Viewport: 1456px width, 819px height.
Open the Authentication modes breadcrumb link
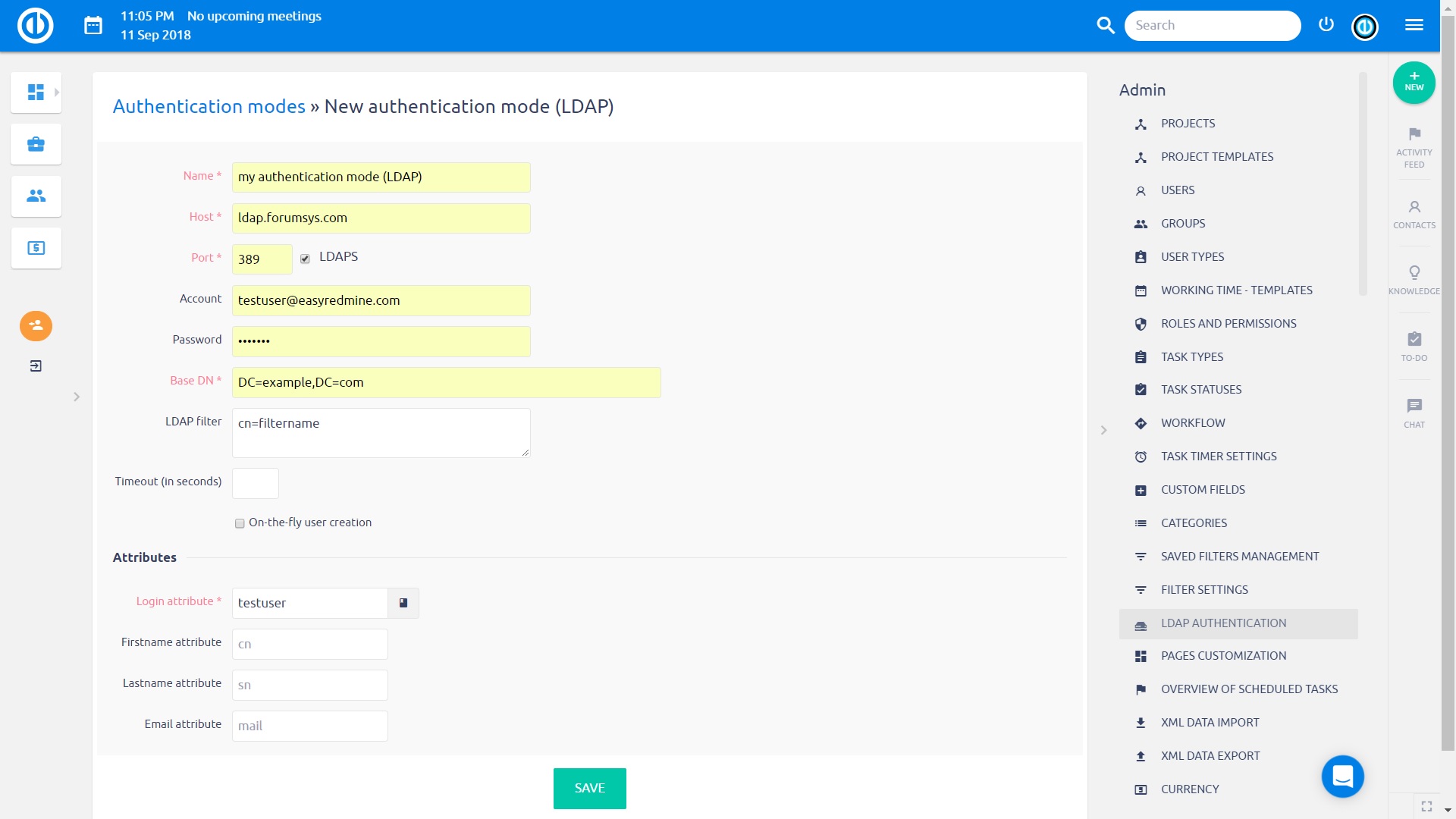(x=209, y=106)
